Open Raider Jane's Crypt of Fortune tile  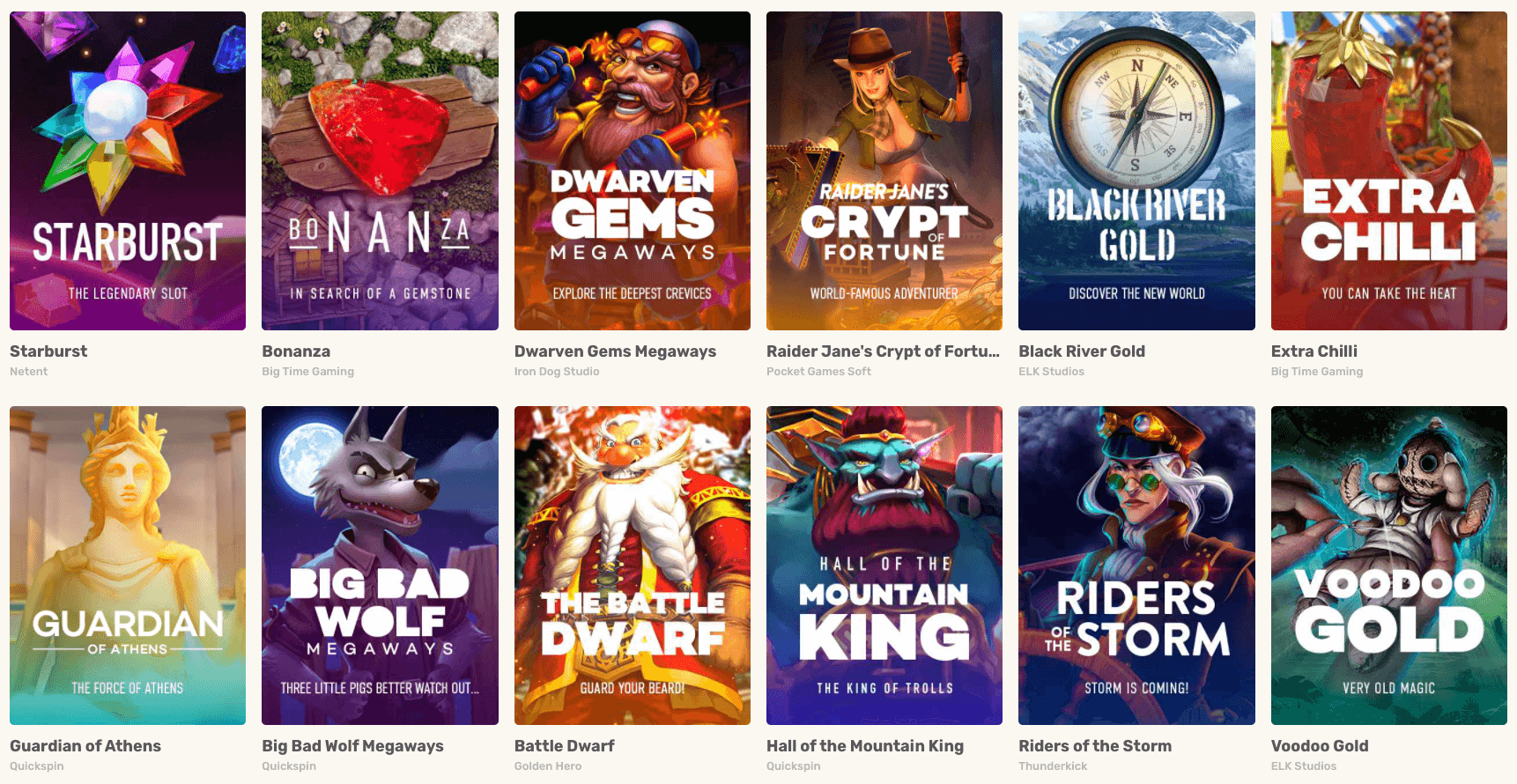pyautogui.click(x=884, y=171)
